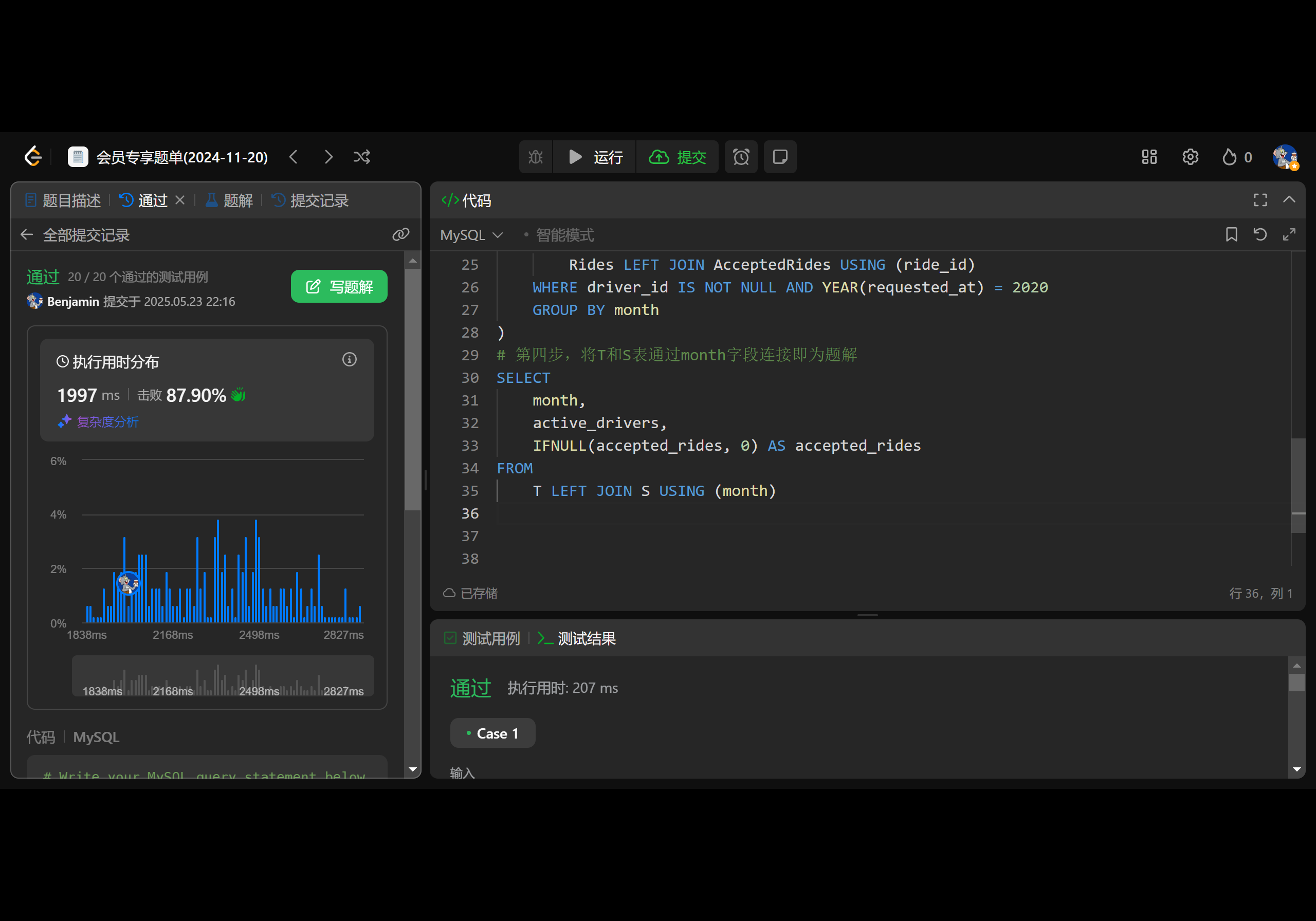Click the green 写题解 button
This screenshot has height=921, width=1316.
coord(339,287)
